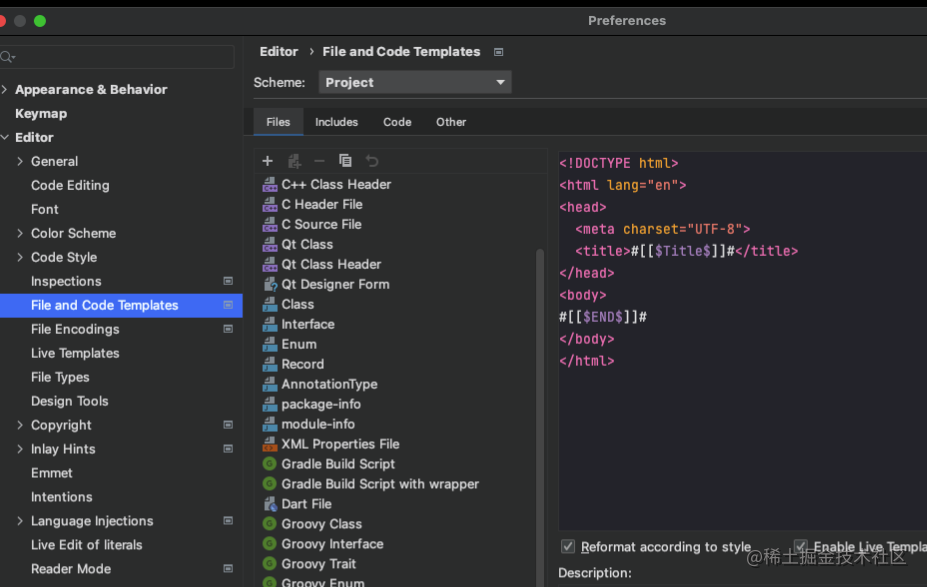Click the XML Properties File icon
This screenshot has height=587, width=927.
[x=270, y=444]
